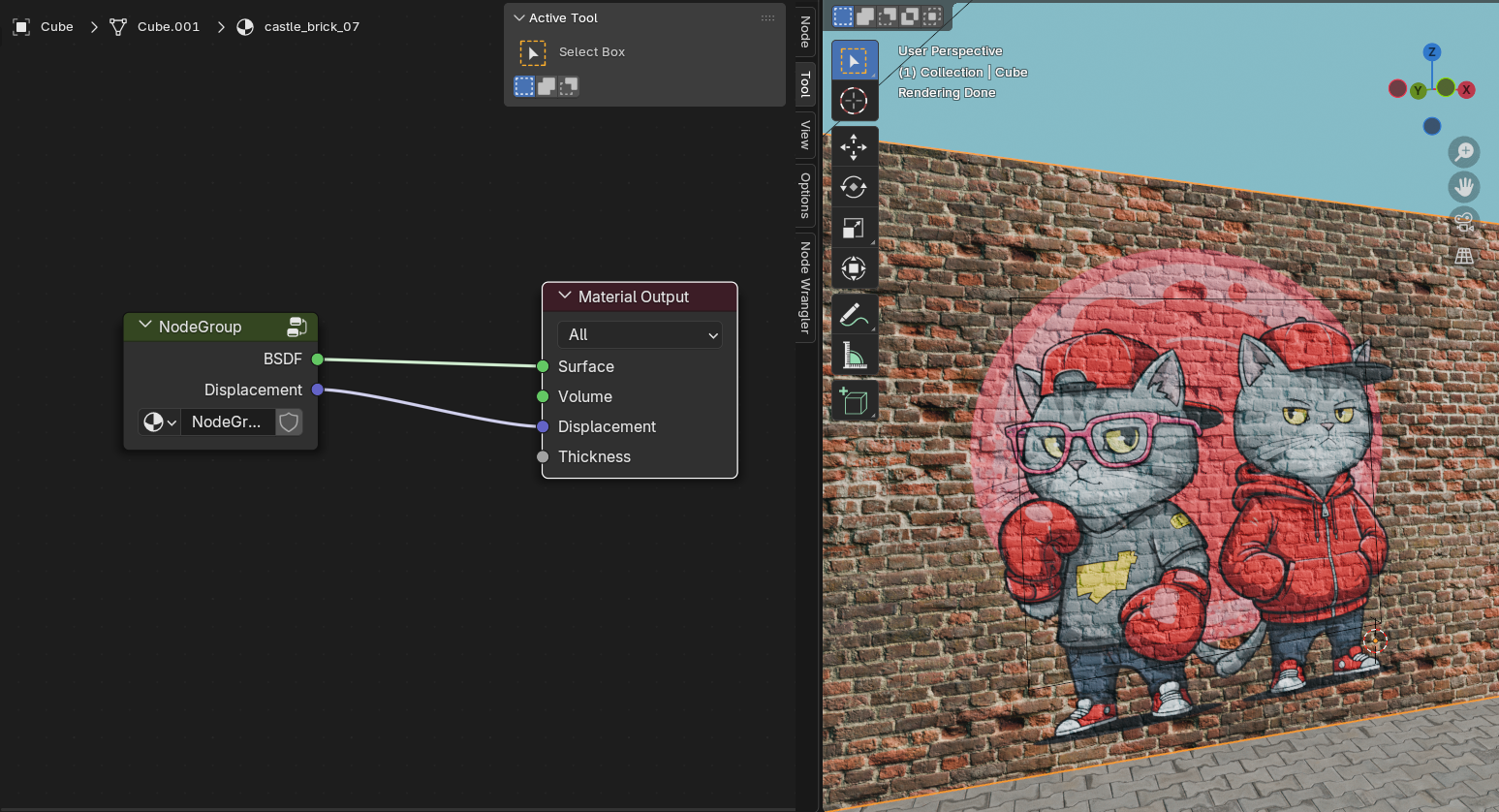The height and width of the screenshot is (812, 1499).
Task: Click the Material Output Surface input socket
Action: click(543, 366)
